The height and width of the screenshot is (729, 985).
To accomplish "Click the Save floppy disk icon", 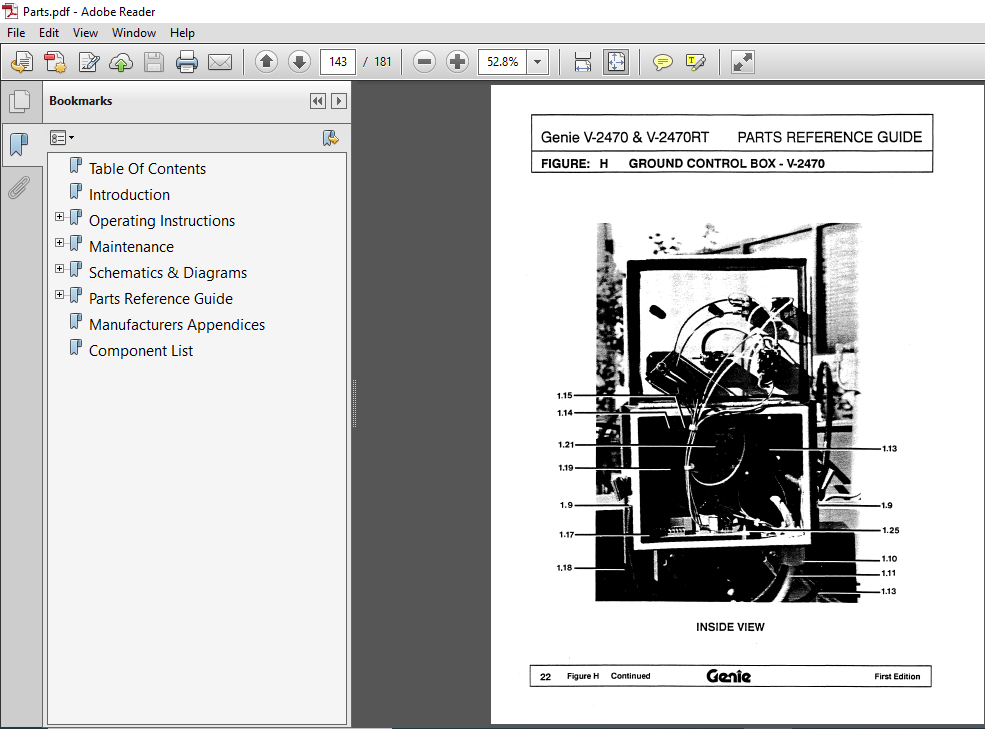I will [154, 62].
